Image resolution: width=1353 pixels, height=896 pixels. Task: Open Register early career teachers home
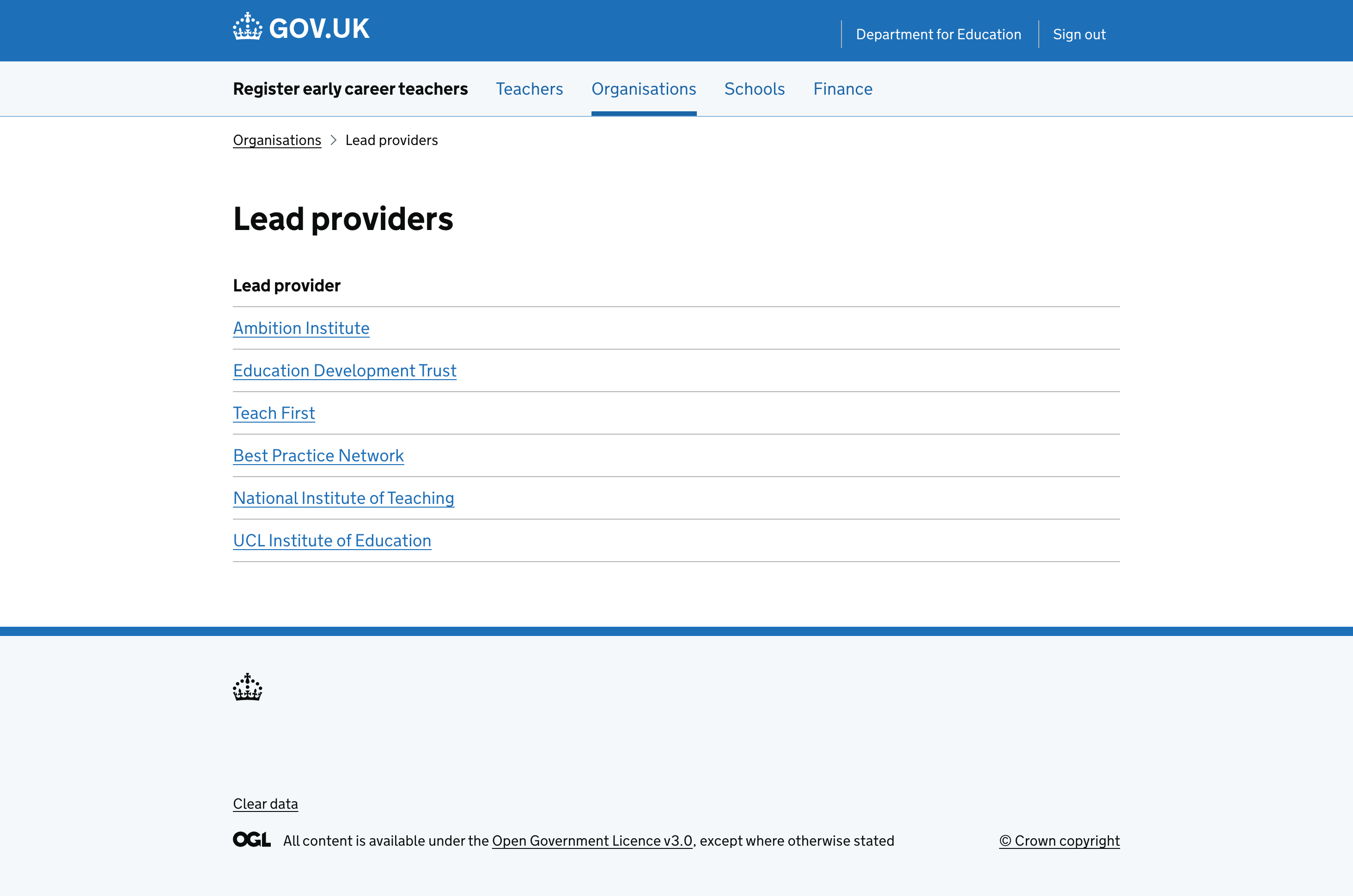pos(350,89)
